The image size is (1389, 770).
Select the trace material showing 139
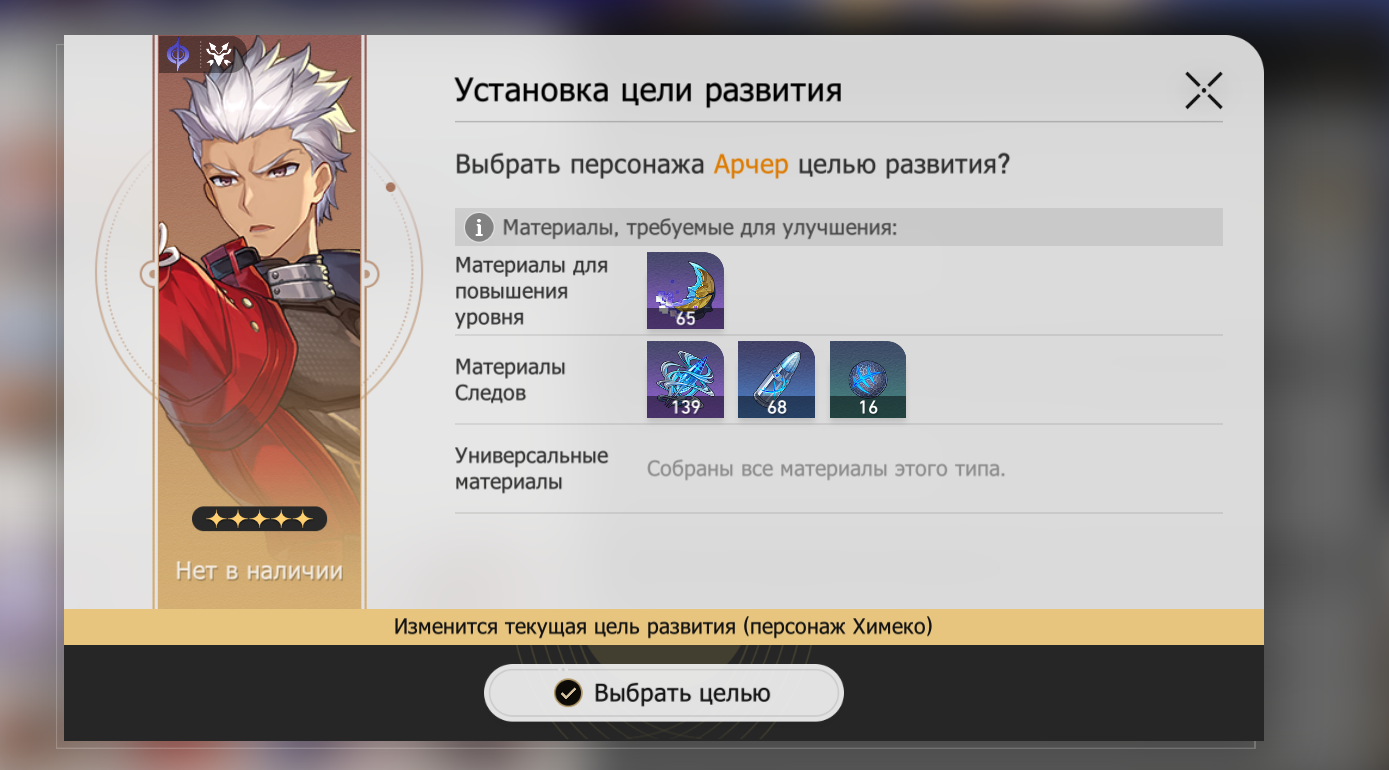[685, 380]
